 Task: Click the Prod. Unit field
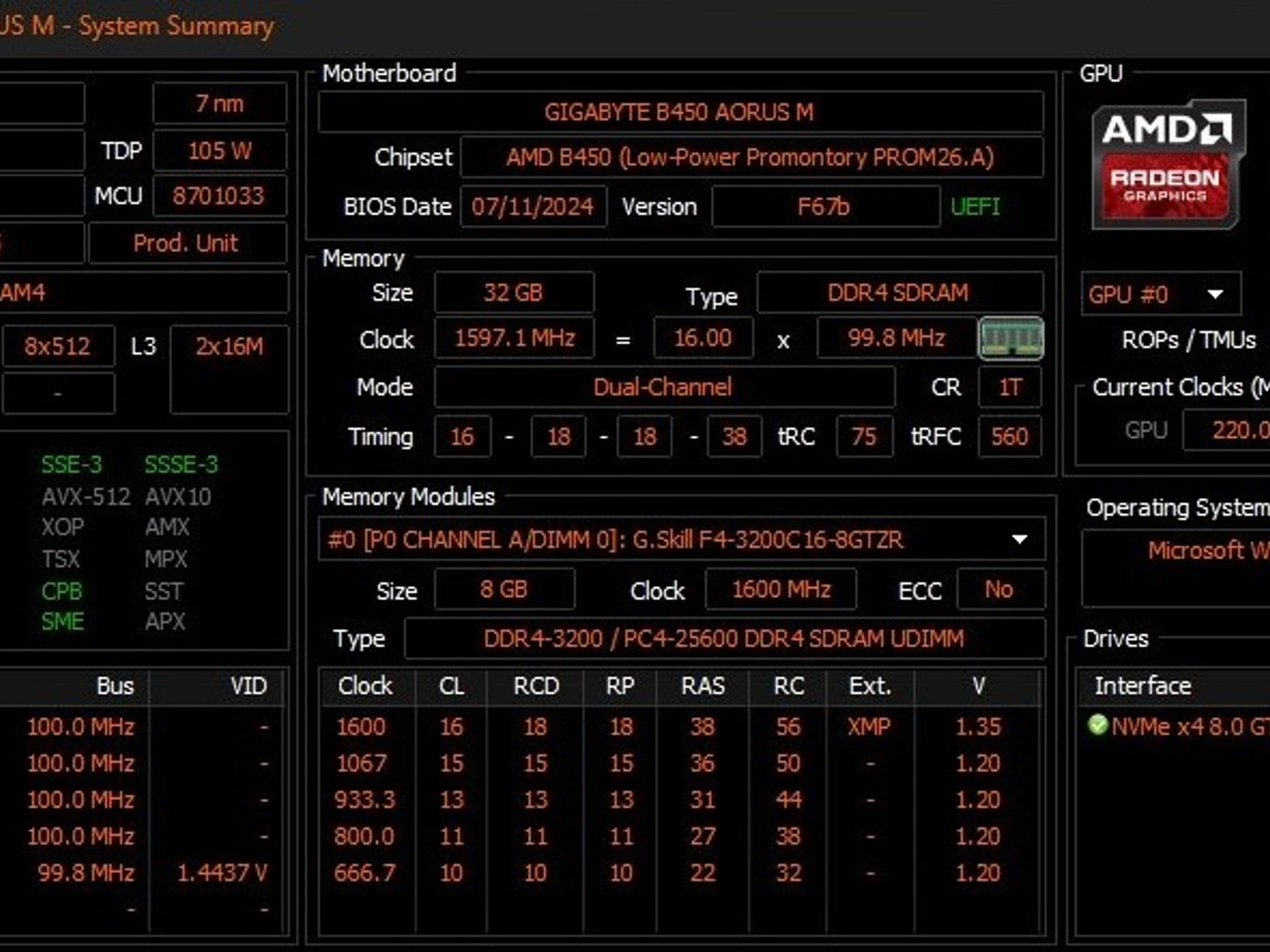point(187,243)
